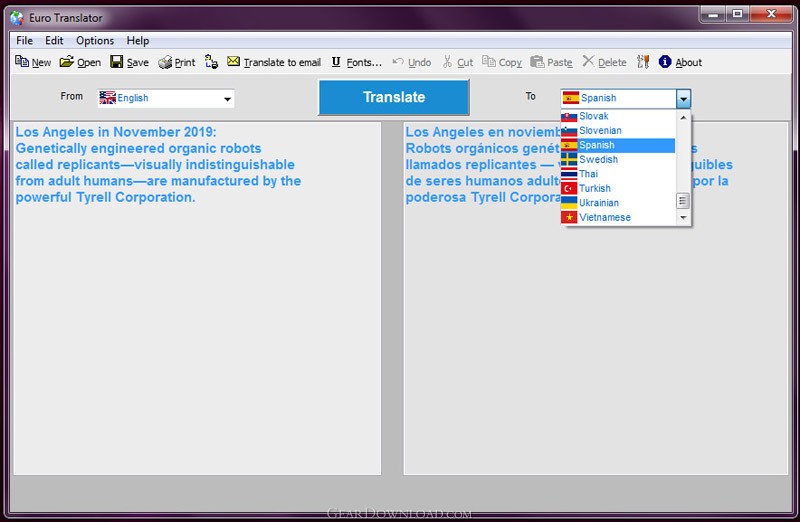Click the translated line "llamados replicantes"

coord(471,165)
